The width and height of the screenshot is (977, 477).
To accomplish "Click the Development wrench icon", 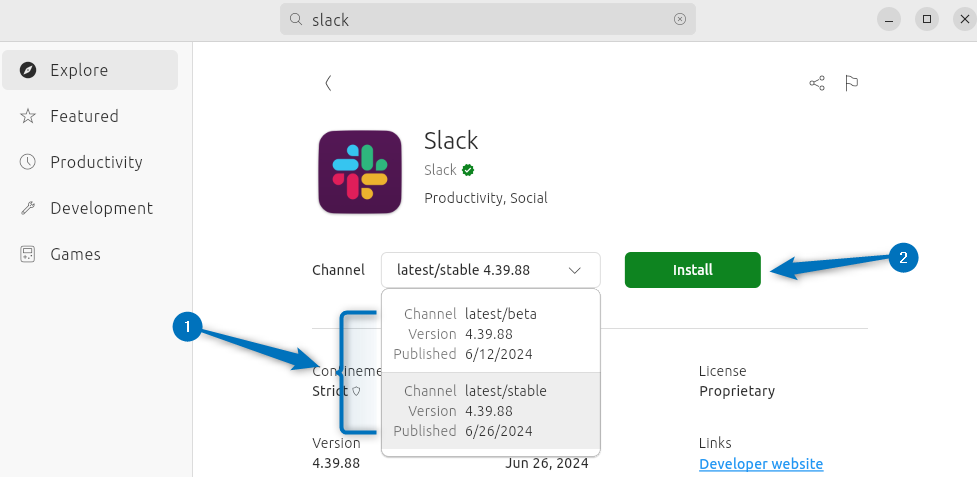I will coord(28,208).
